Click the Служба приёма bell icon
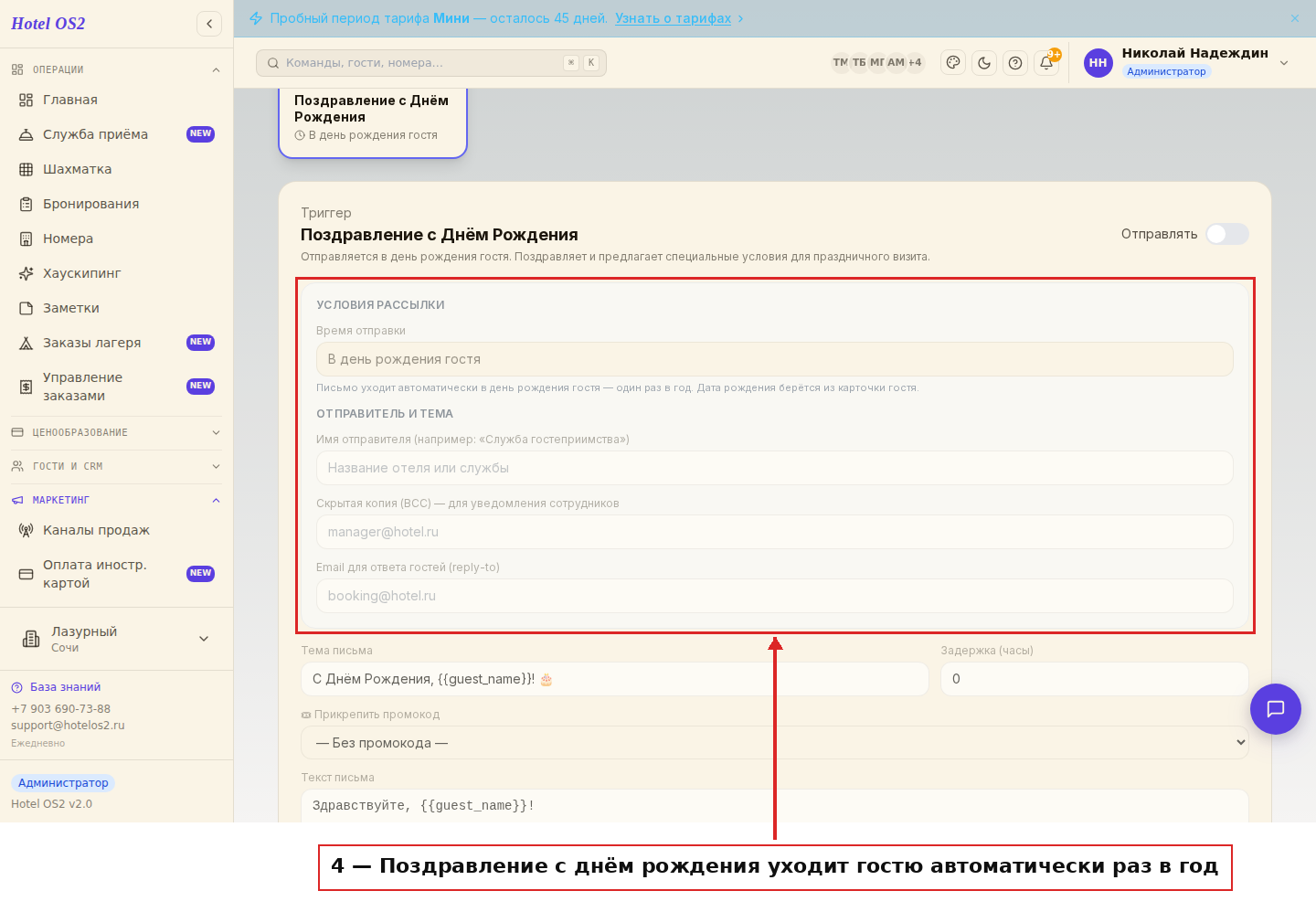Screen dimensions: 1316x912 pyautogui.click(x=27, y=134)
